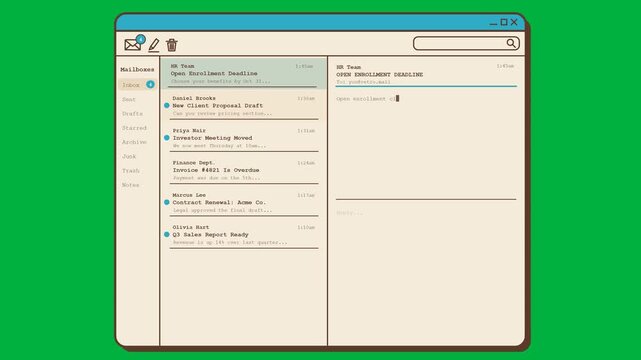This screenshot has width=641, height=360.
Task: Go to the Archive mailbox
Action: click(134, 142)
